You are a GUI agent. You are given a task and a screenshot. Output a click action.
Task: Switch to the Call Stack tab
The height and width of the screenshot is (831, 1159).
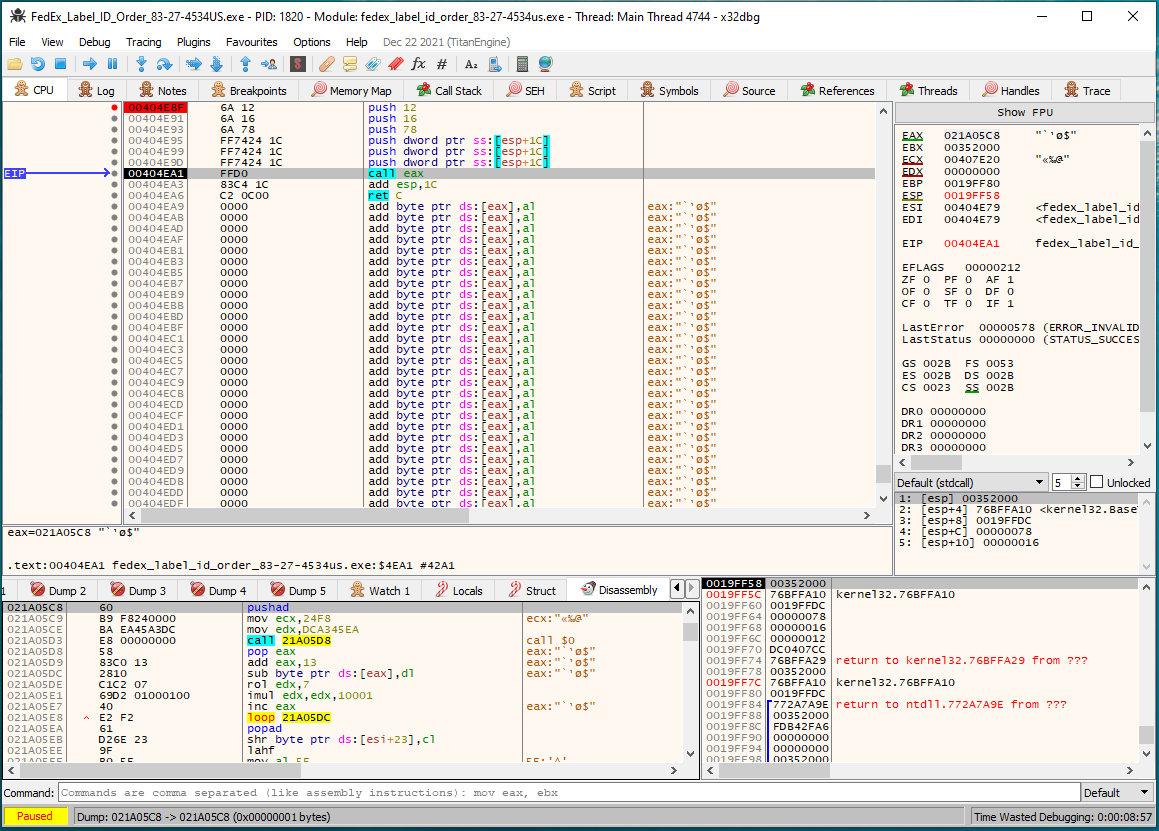point(449,90)
